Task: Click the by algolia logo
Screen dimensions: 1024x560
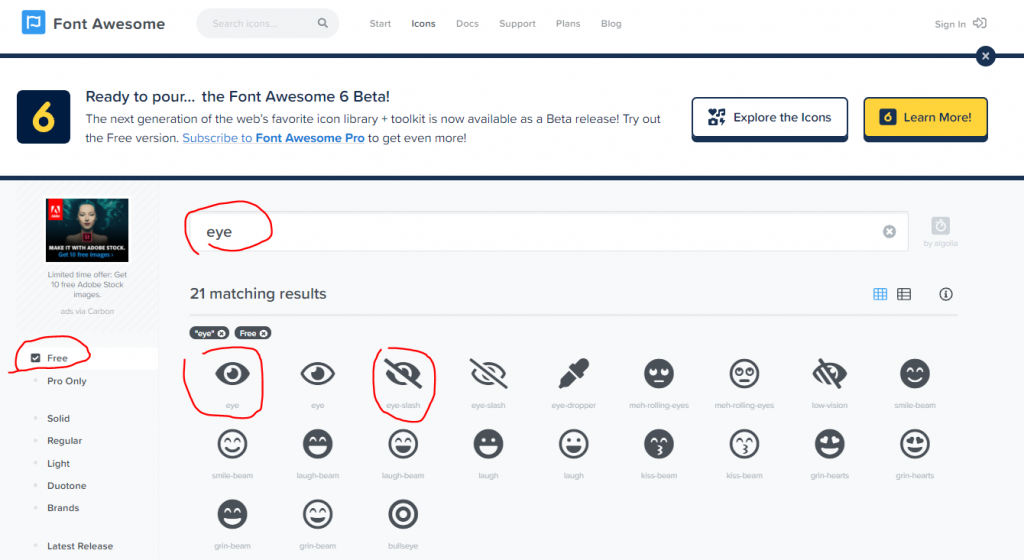Action: click(x=940, y=232)
